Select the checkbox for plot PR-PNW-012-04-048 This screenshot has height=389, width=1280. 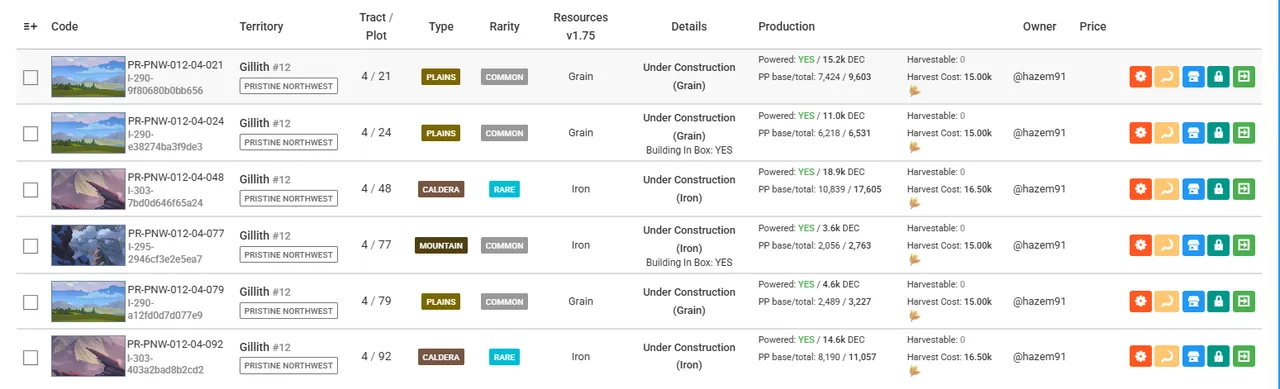point(31,189)
